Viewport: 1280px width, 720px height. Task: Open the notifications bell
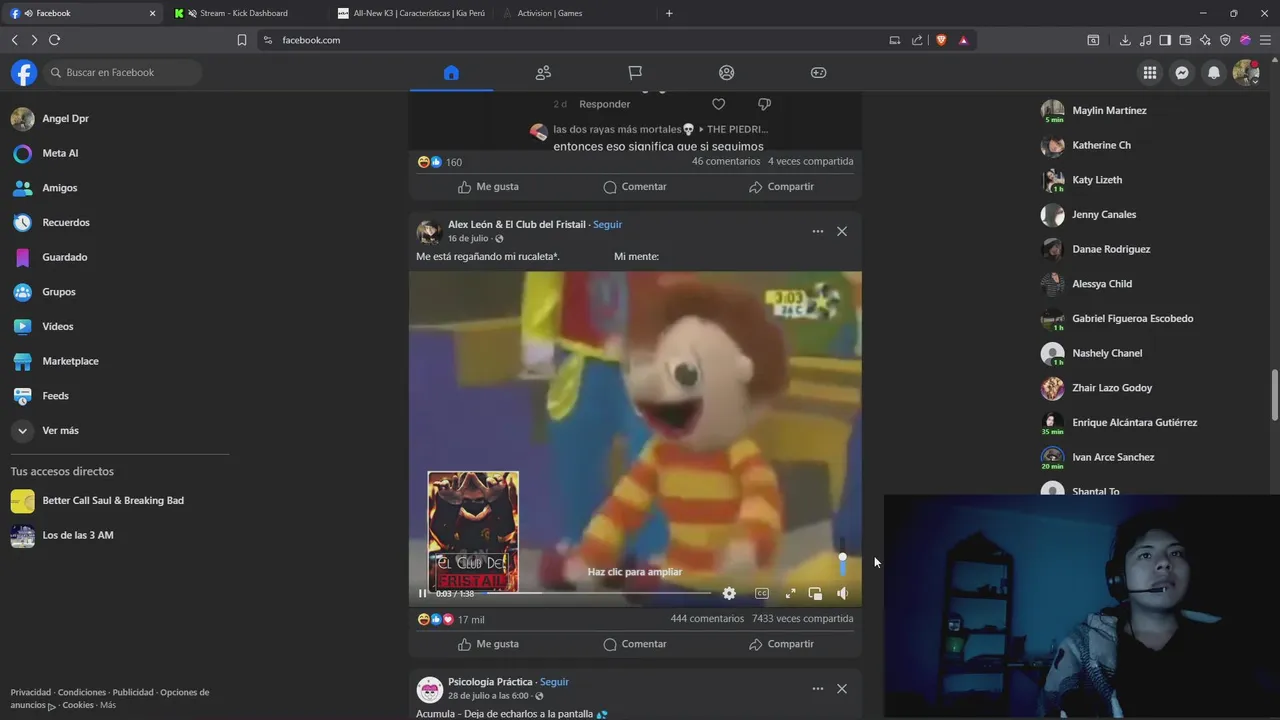coord(1214,72)
